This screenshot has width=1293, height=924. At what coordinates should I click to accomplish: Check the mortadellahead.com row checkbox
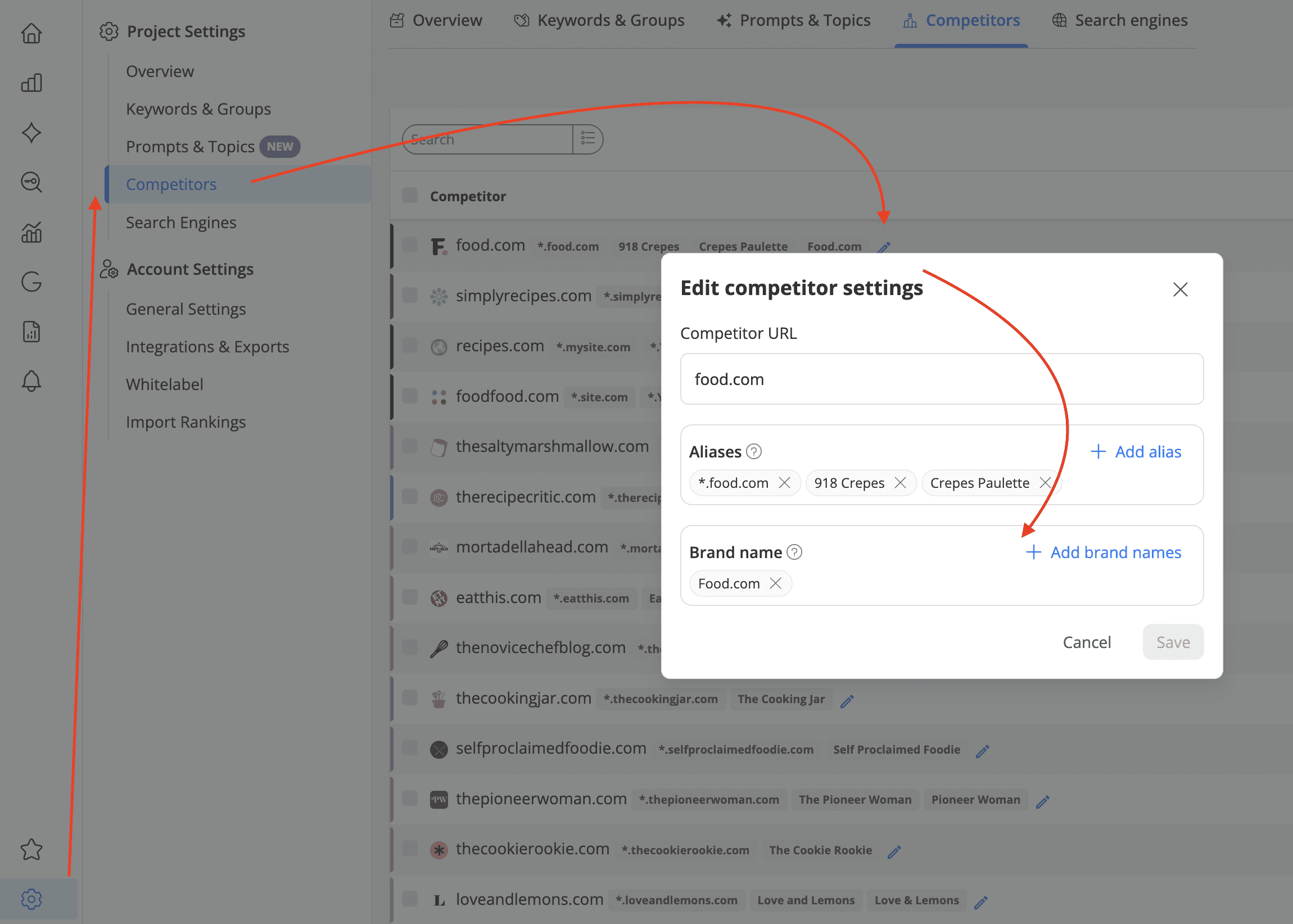[x=410, y=546]
